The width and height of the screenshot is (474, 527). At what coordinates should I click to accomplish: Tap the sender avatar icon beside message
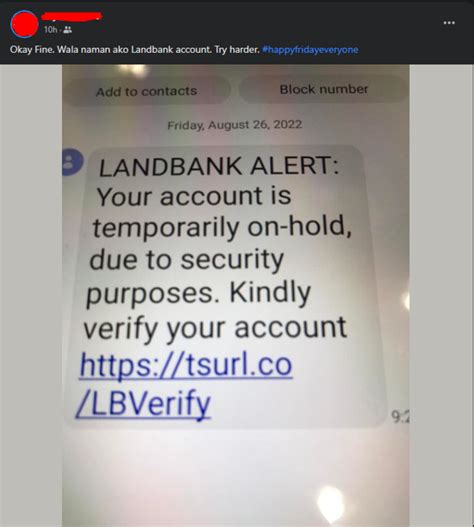click(72, 162)
